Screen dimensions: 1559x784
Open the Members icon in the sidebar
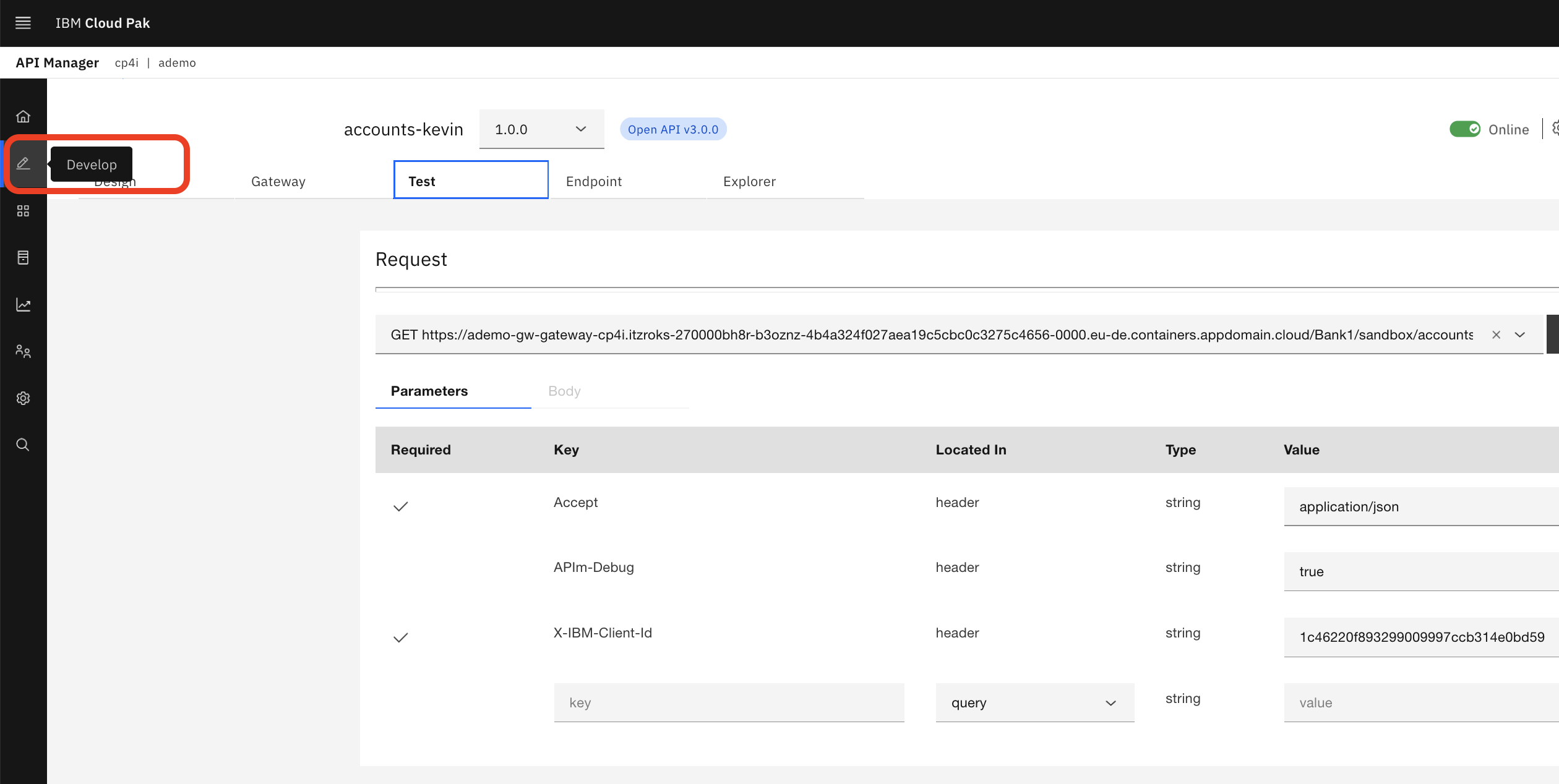(24, 351)
